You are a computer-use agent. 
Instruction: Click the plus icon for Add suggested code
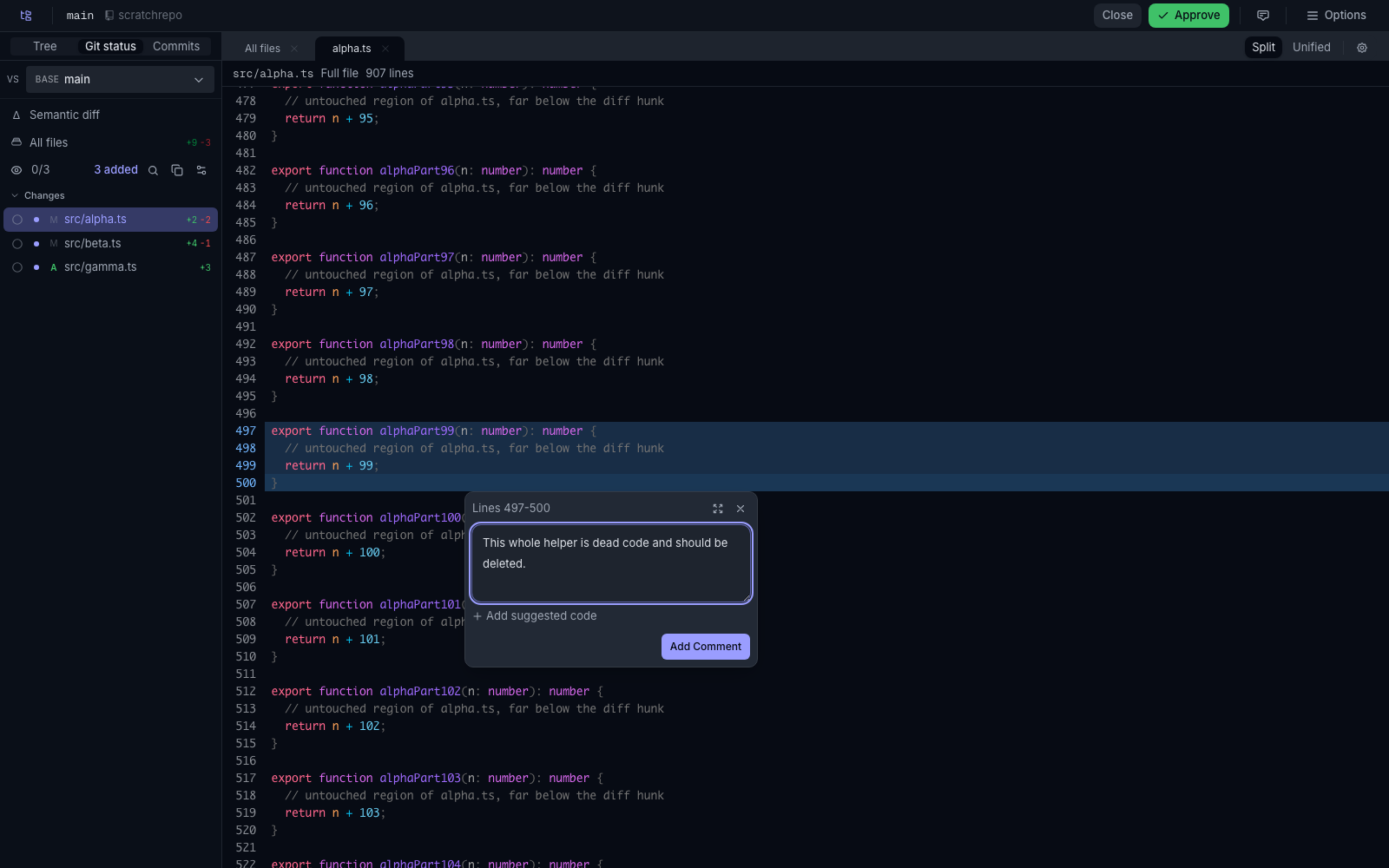click(477, 616)
